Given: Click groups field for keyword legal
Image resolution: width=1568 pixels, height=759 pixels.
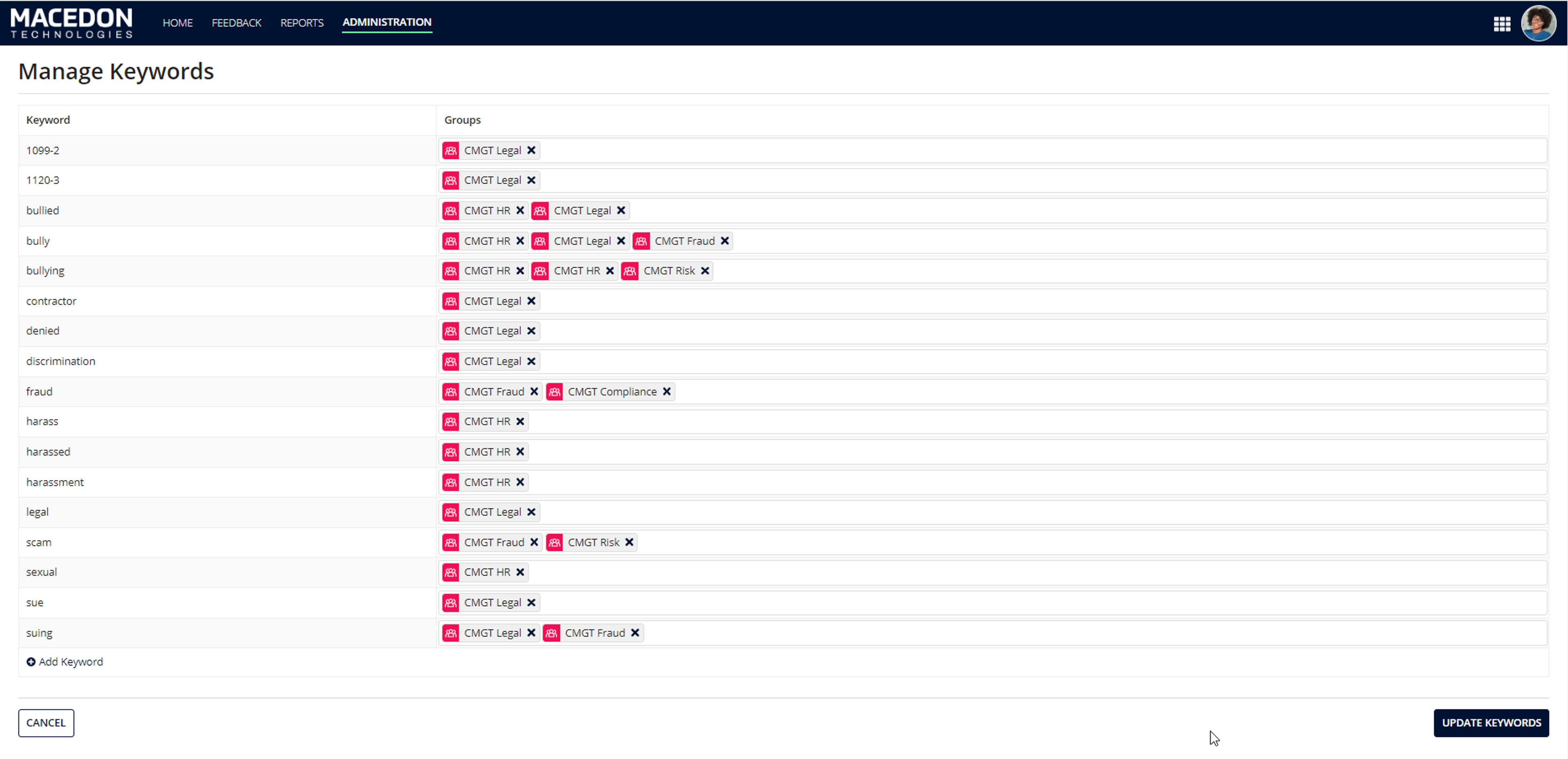Looking at the screenshot, I should coord(993,512).
